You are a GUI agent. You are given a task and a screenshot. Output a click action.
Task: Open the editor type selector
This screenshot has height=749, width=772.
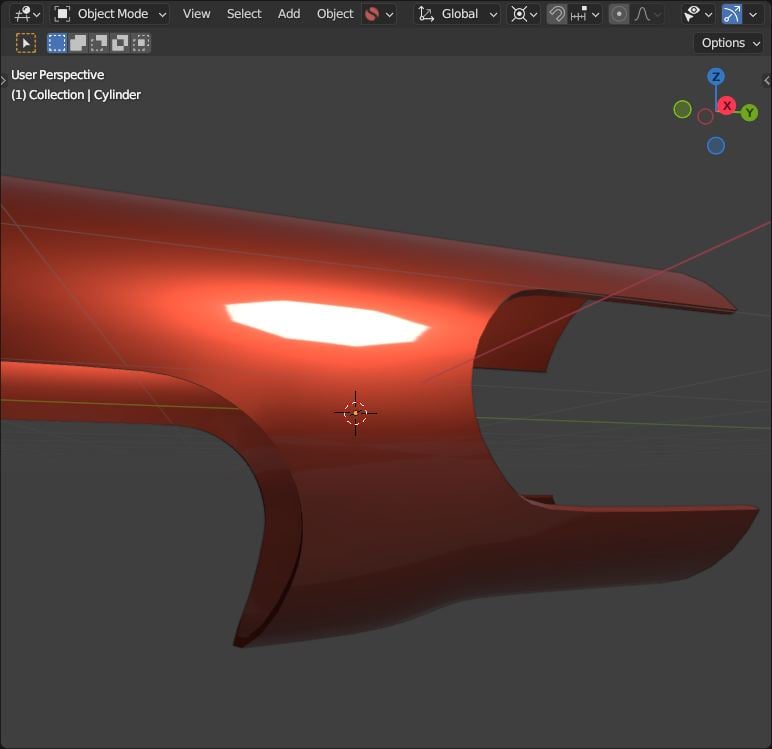tap(27, 14)
